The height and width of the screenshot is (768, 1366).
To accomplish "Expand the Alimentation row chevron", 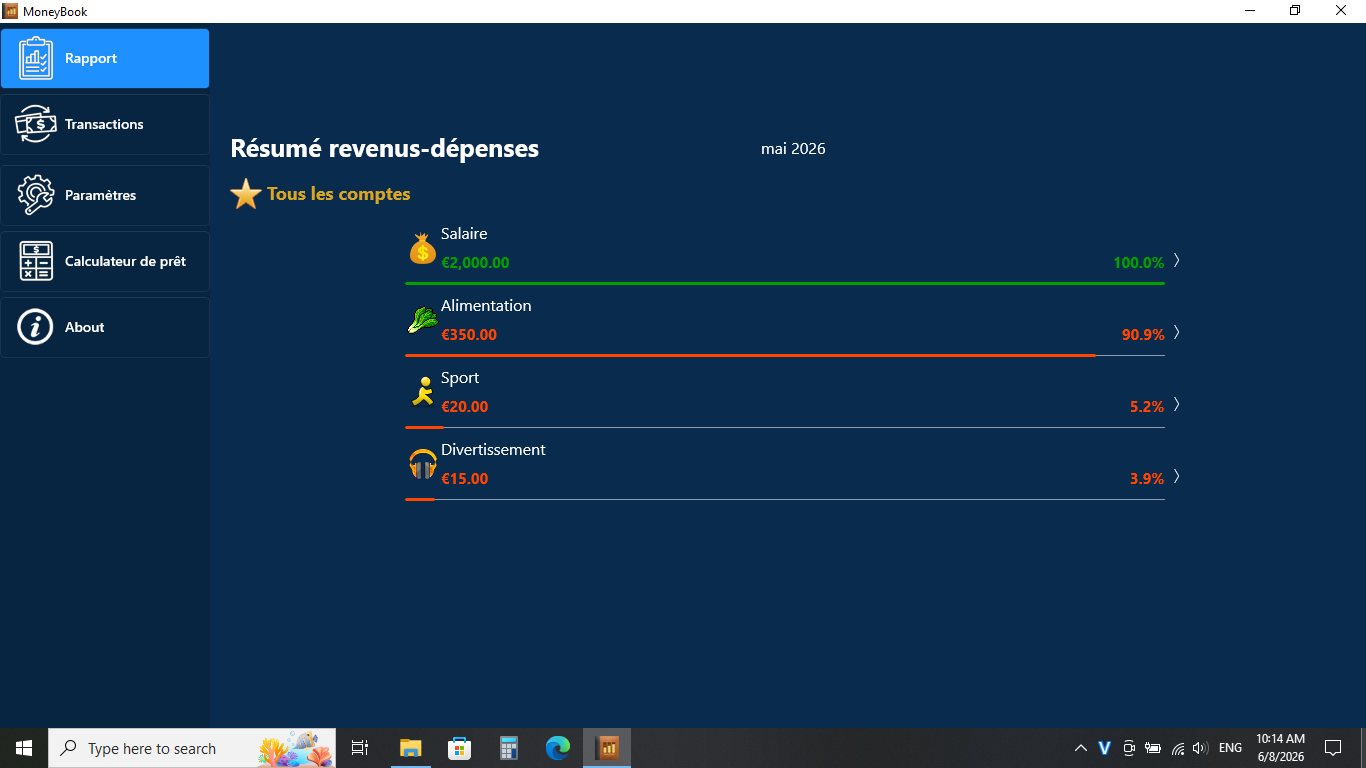I will pyautogui.click(x=1176, y=333).
